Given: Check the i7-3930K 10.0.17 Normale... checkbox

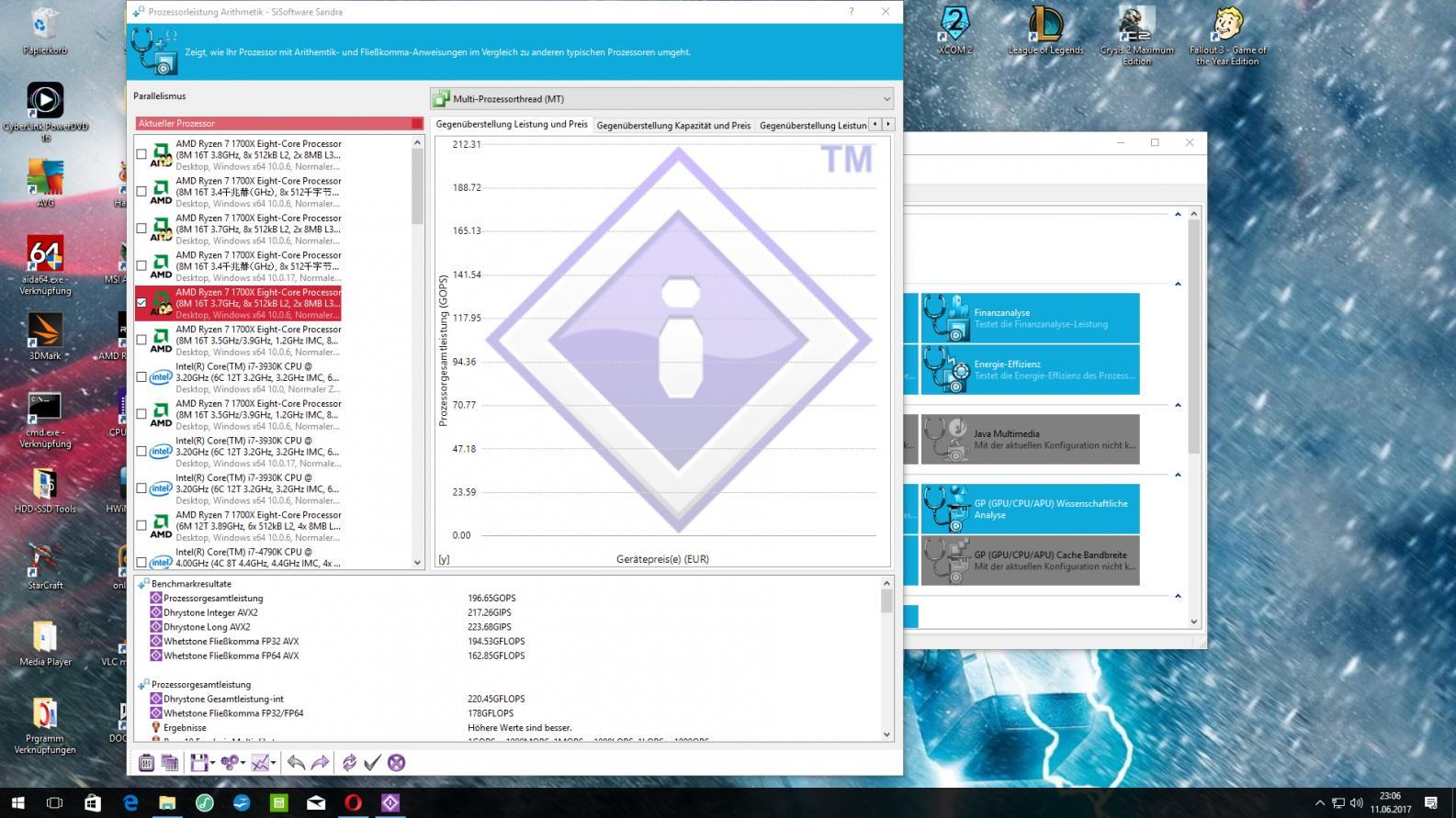Looking at the screenshot, I should coord(141,451).
